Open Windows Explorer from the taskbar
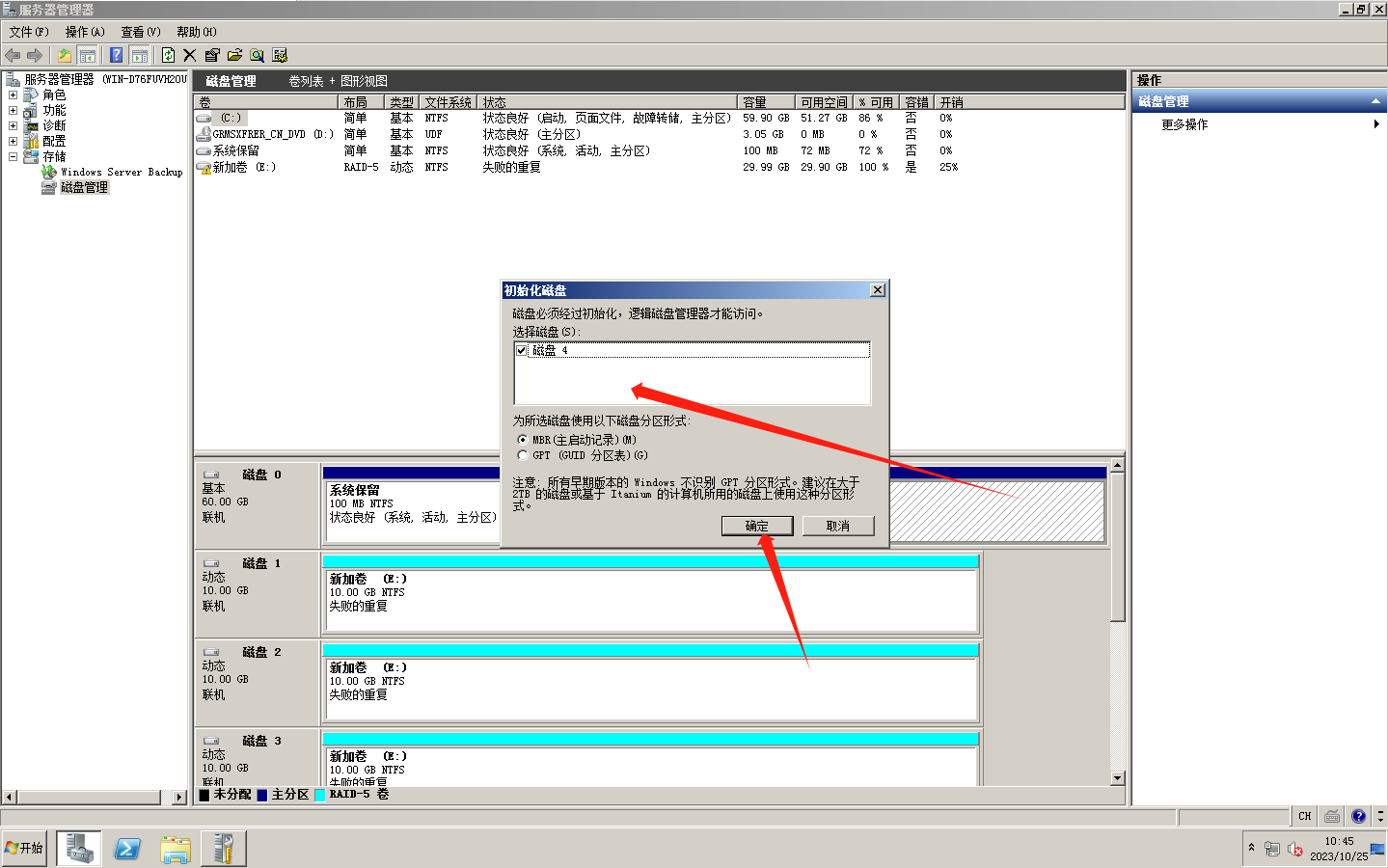The image size is (1388, 868). coord(176,848)
